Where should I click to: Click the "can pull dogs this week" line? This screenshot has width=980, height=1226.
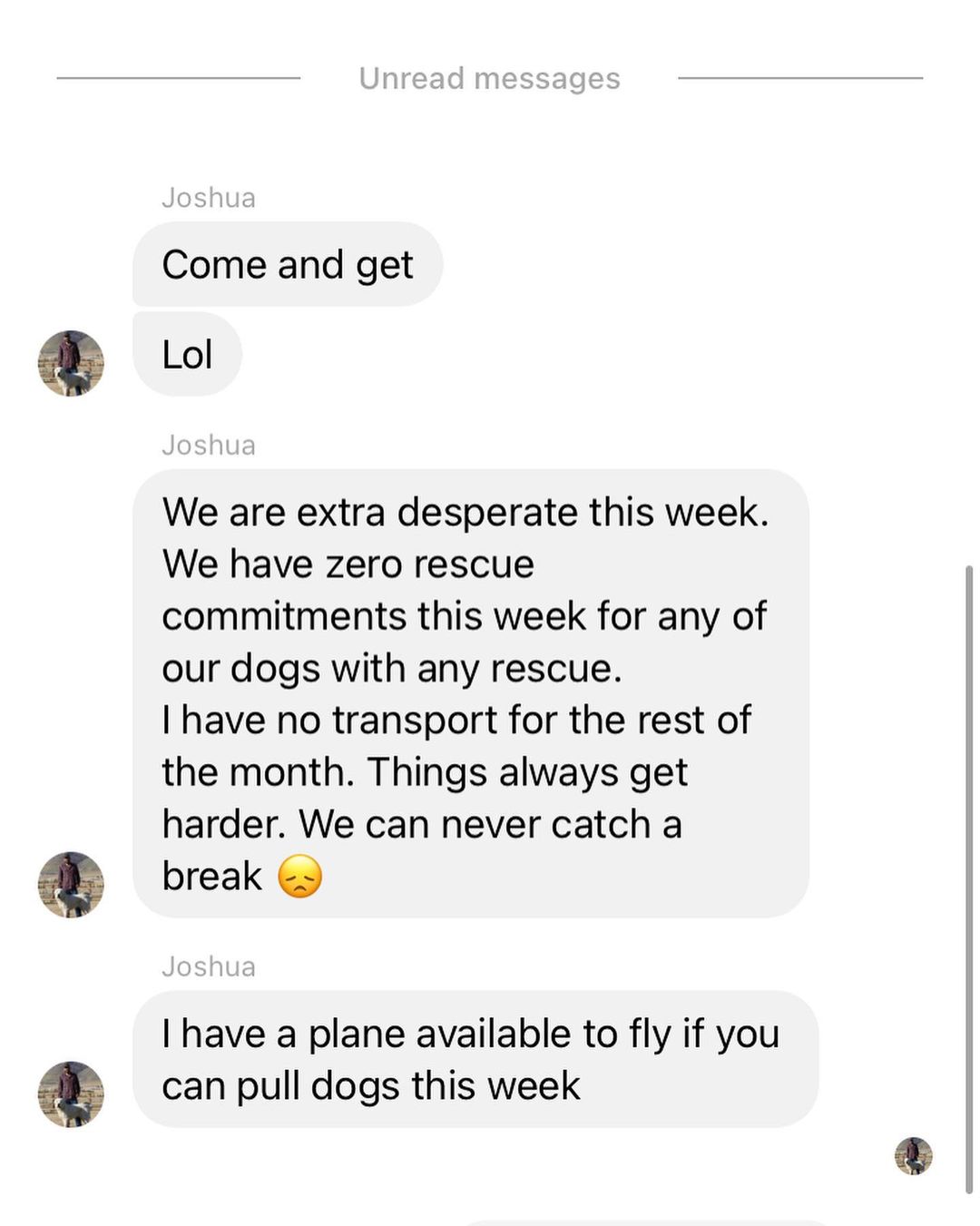point(371,1086)
